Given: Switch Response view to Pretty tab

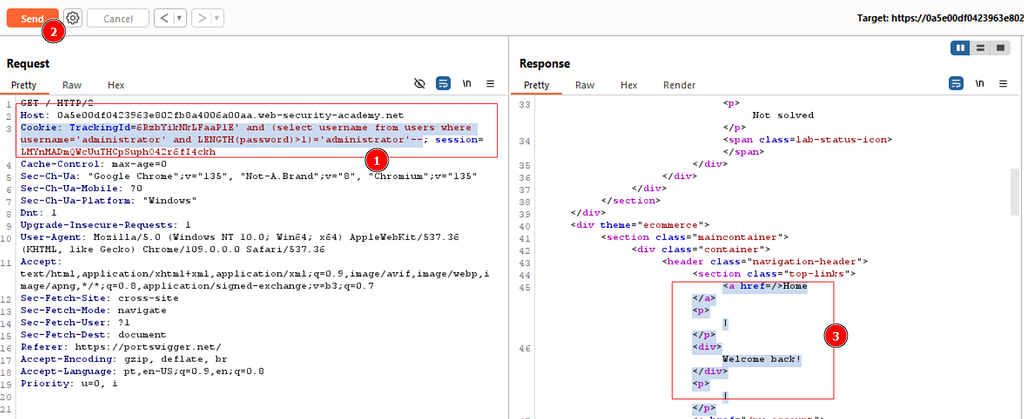Looking at the screenshot, I should [537, 85].
